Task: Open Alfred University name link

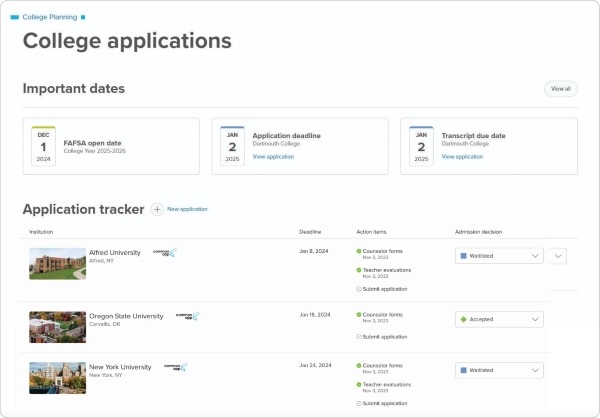Action: [x=115, y=253]
